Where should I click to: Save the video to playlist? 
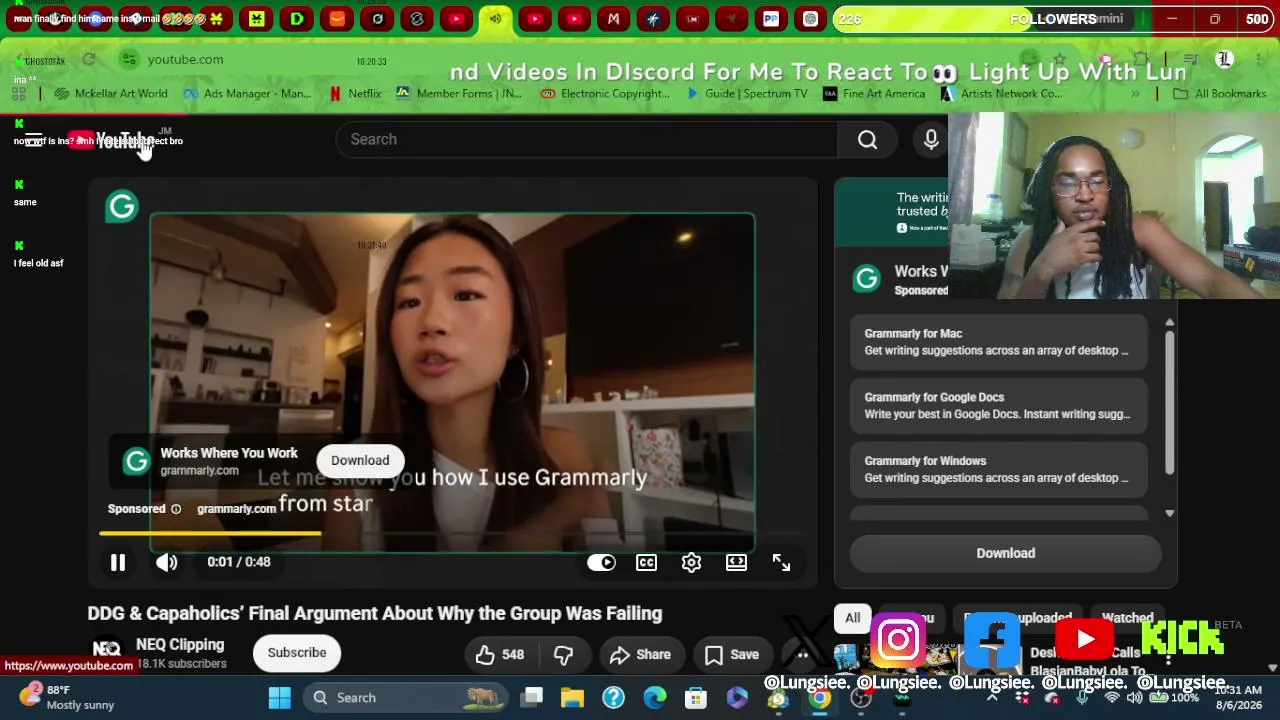pyautogui.click(x=732, y=655)
